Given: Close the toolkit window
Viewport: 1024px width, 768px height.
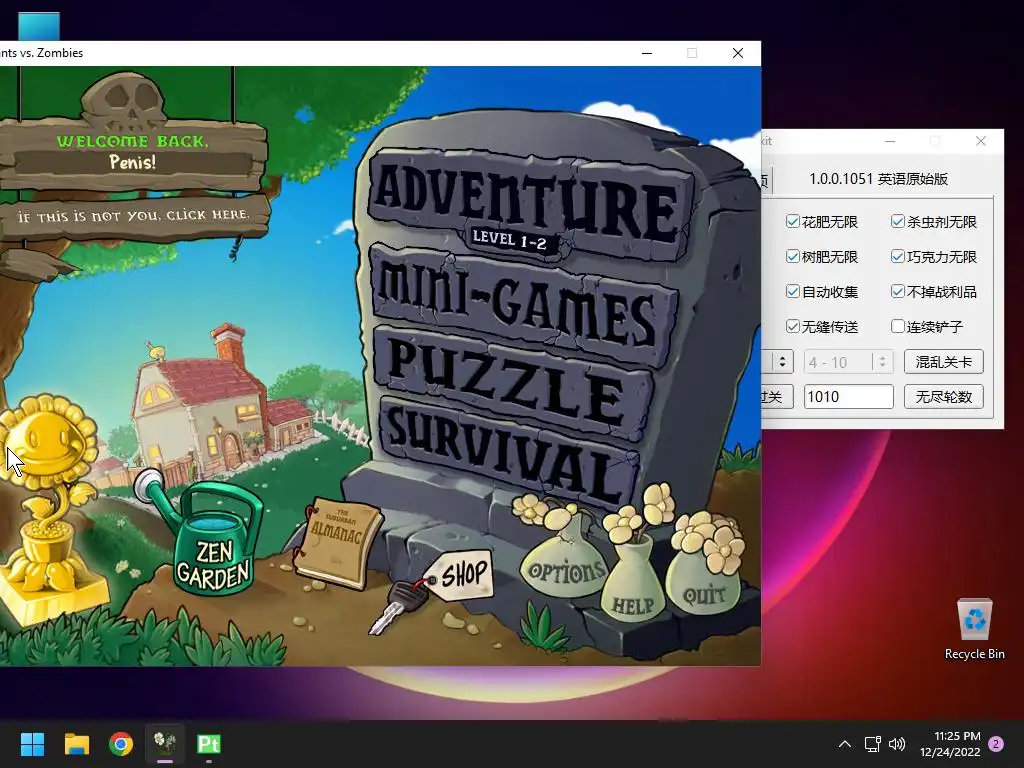Looking at the screenshot, I should click(x=980, y=141).
